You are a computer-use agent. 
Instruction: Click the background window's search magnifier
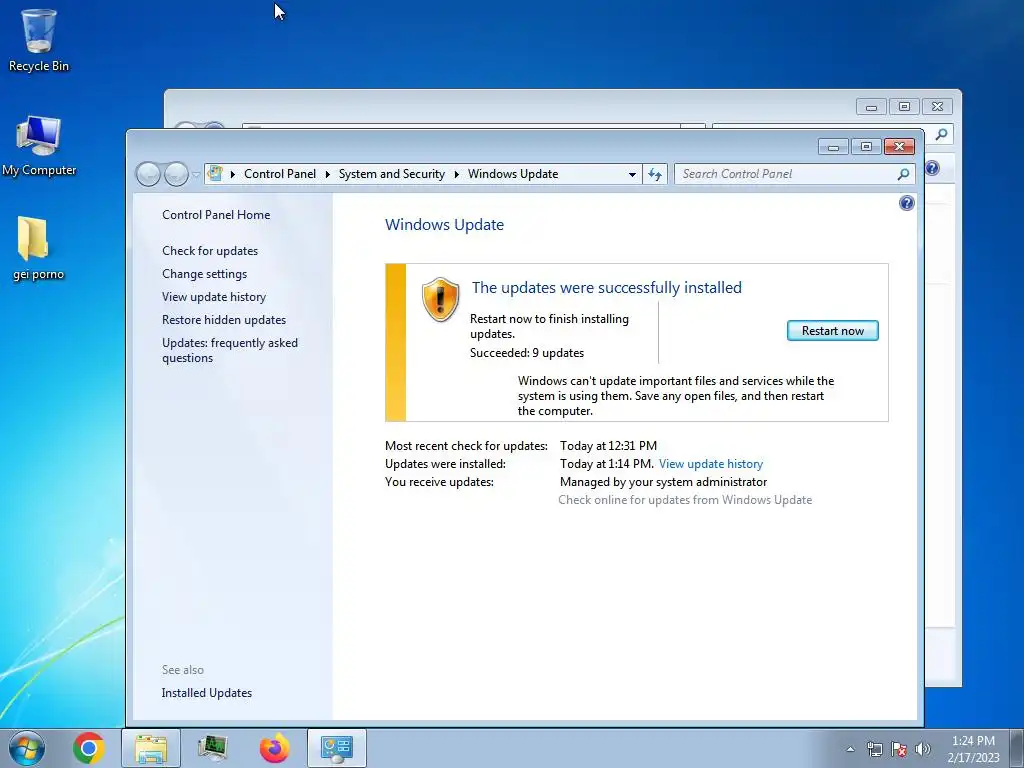click(941, 134)
